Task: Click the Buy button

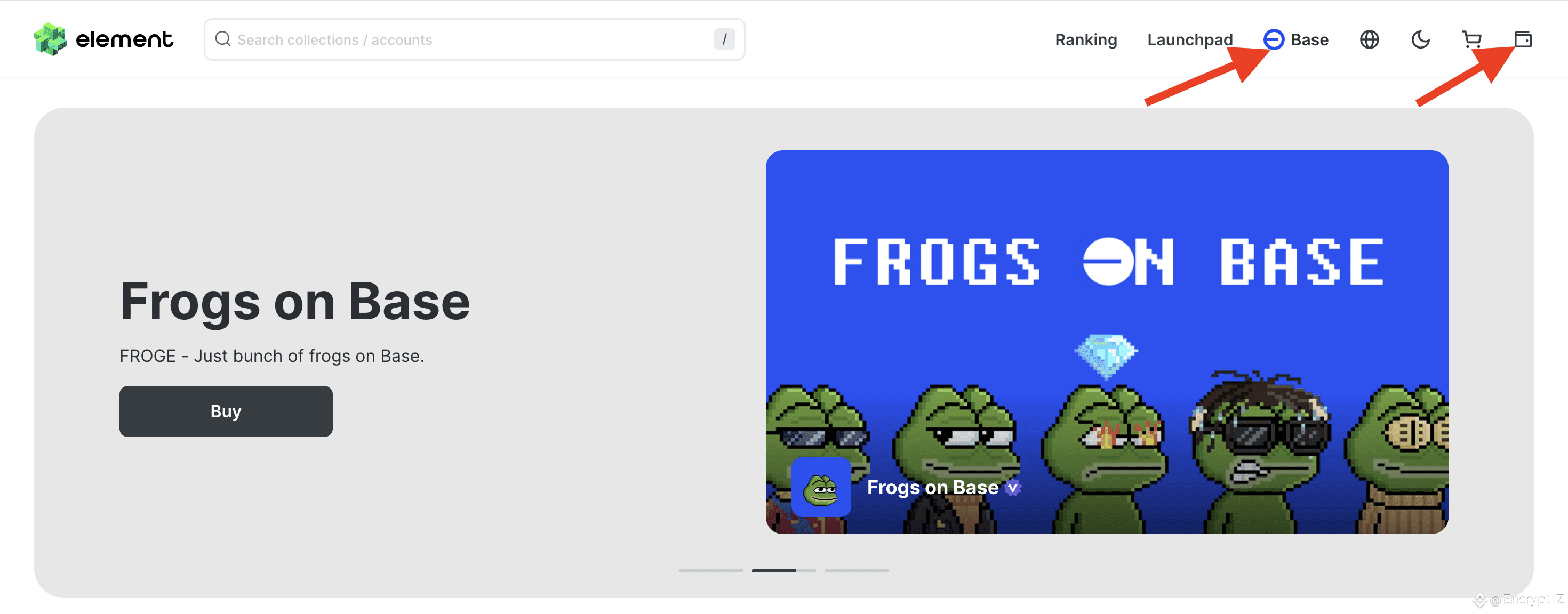Action: click(x=226, y=411)
